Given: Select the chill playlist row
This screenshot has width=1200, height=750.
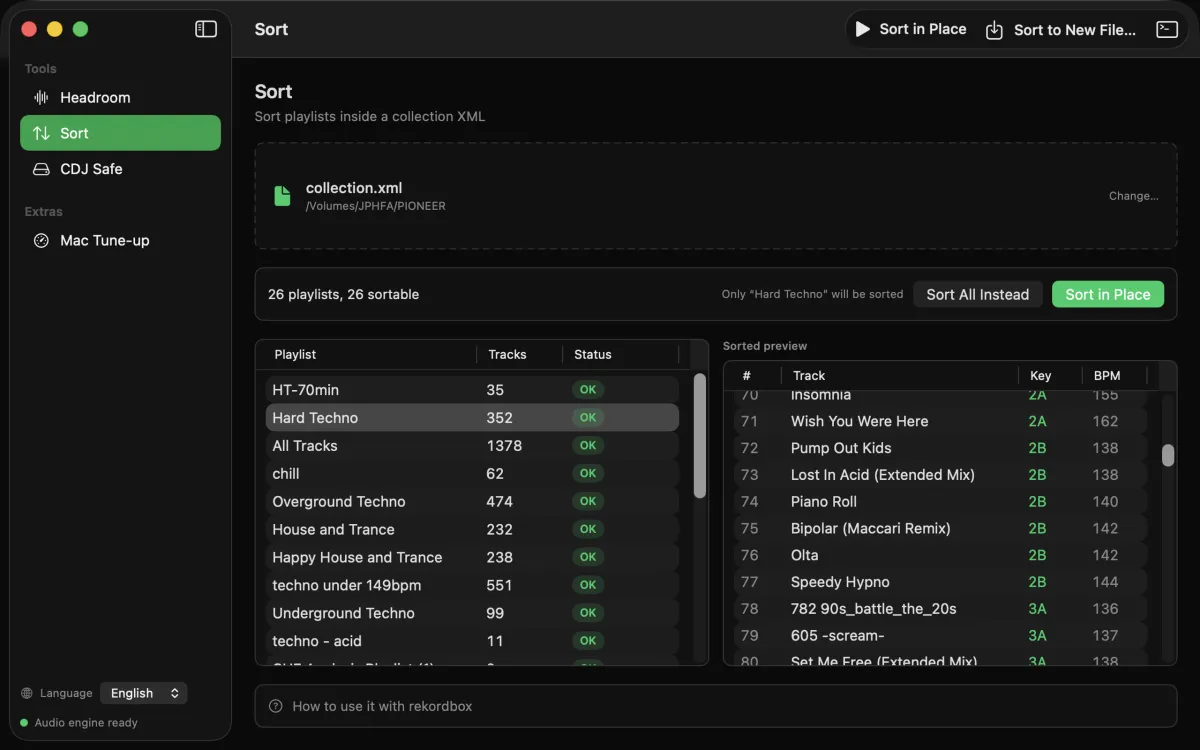Looking at the screenshot, I should 472,474.
